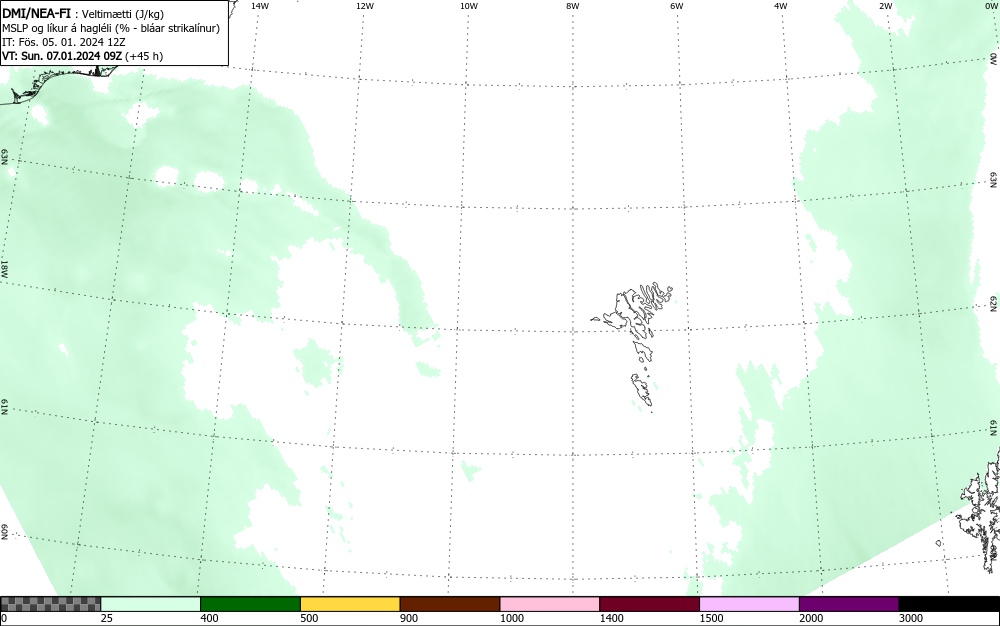Click the 14W longitude label
Screen dimensions: 1000x626
click(x=260, y=6)
